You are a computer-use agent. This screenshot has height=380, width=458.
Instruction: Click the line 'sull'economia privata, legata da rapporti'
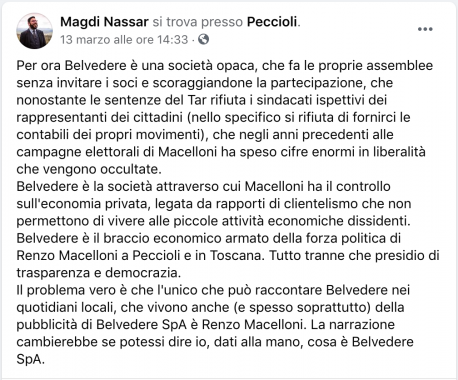pyautogui.click(x=214, y=204)
